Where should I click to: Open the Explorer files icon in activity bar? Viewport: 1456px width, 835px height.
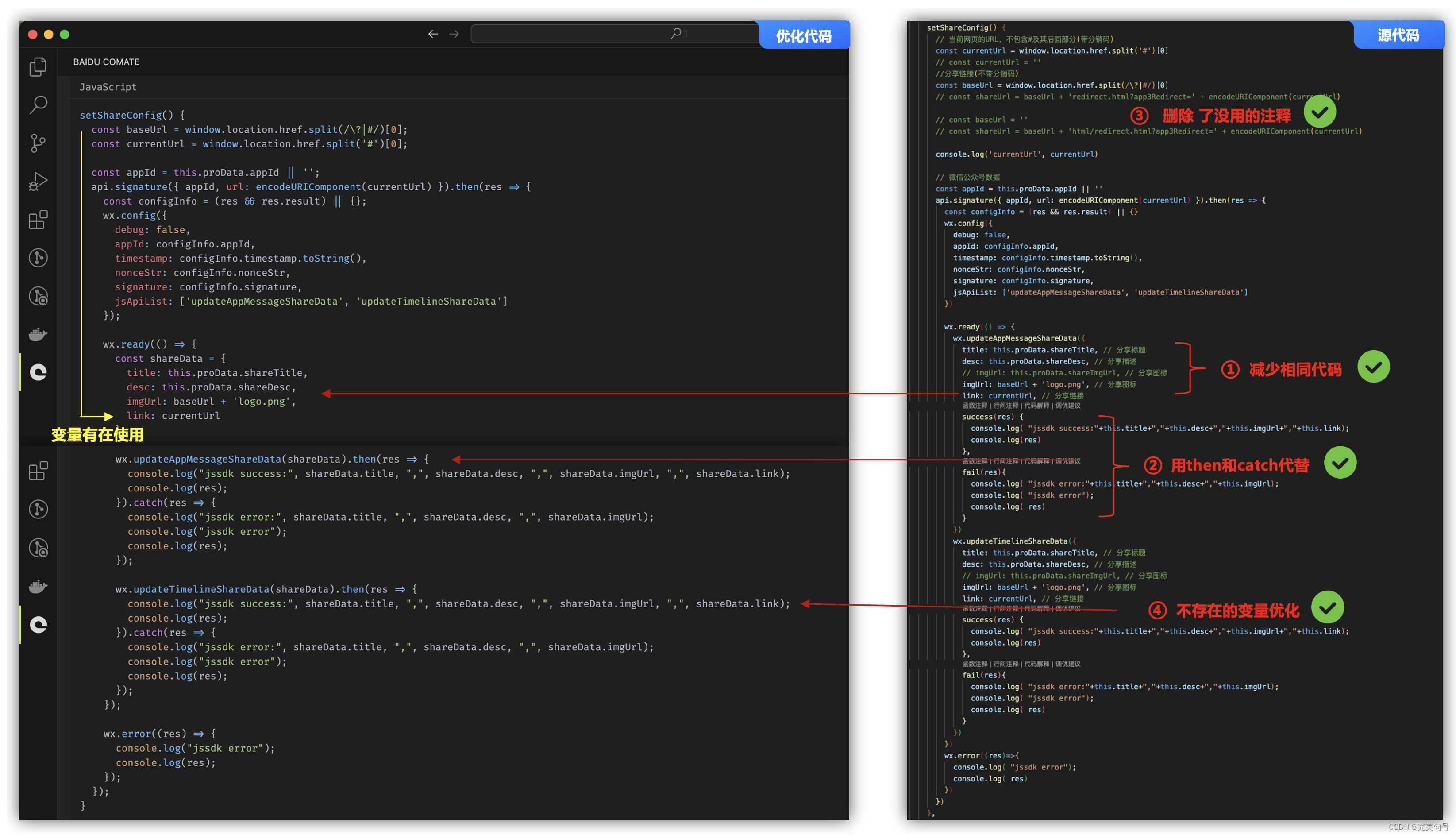(x=38, y=66)
